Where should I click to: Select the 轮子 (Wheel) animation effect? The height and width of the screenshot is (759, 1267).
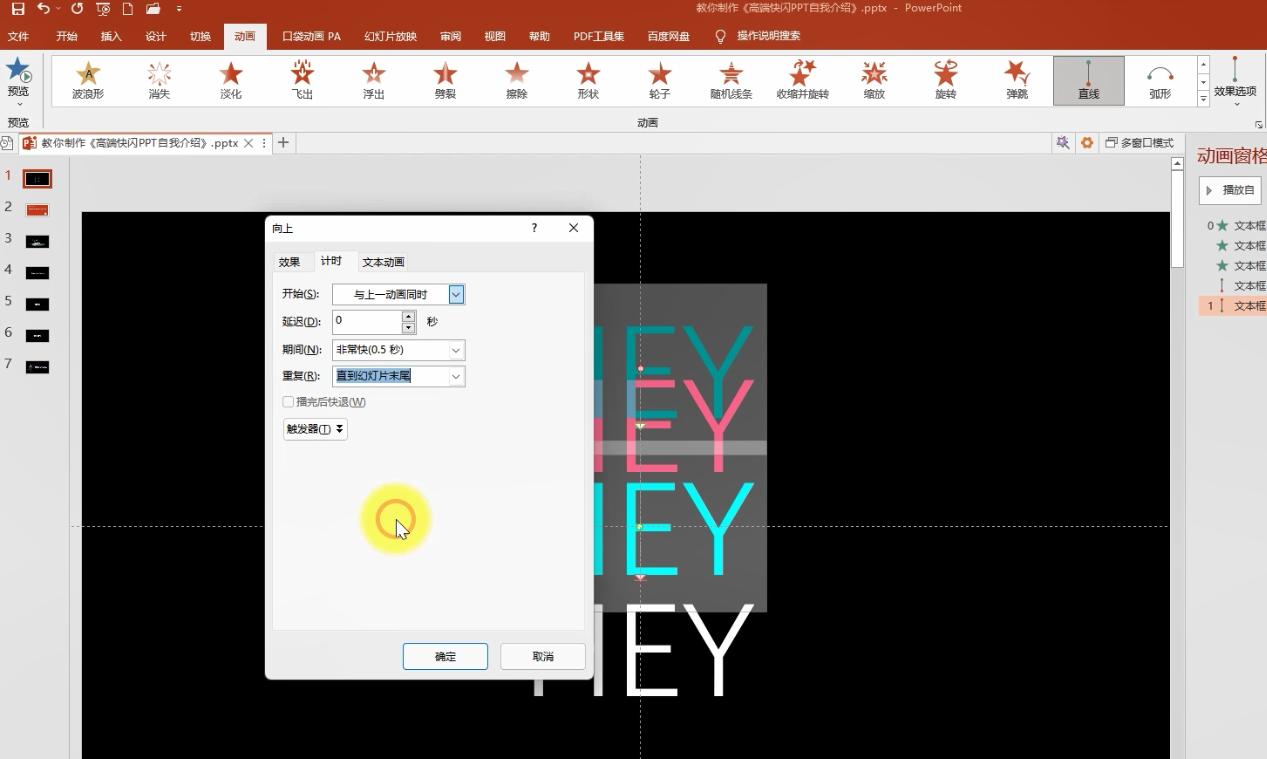tap(659, 79)
